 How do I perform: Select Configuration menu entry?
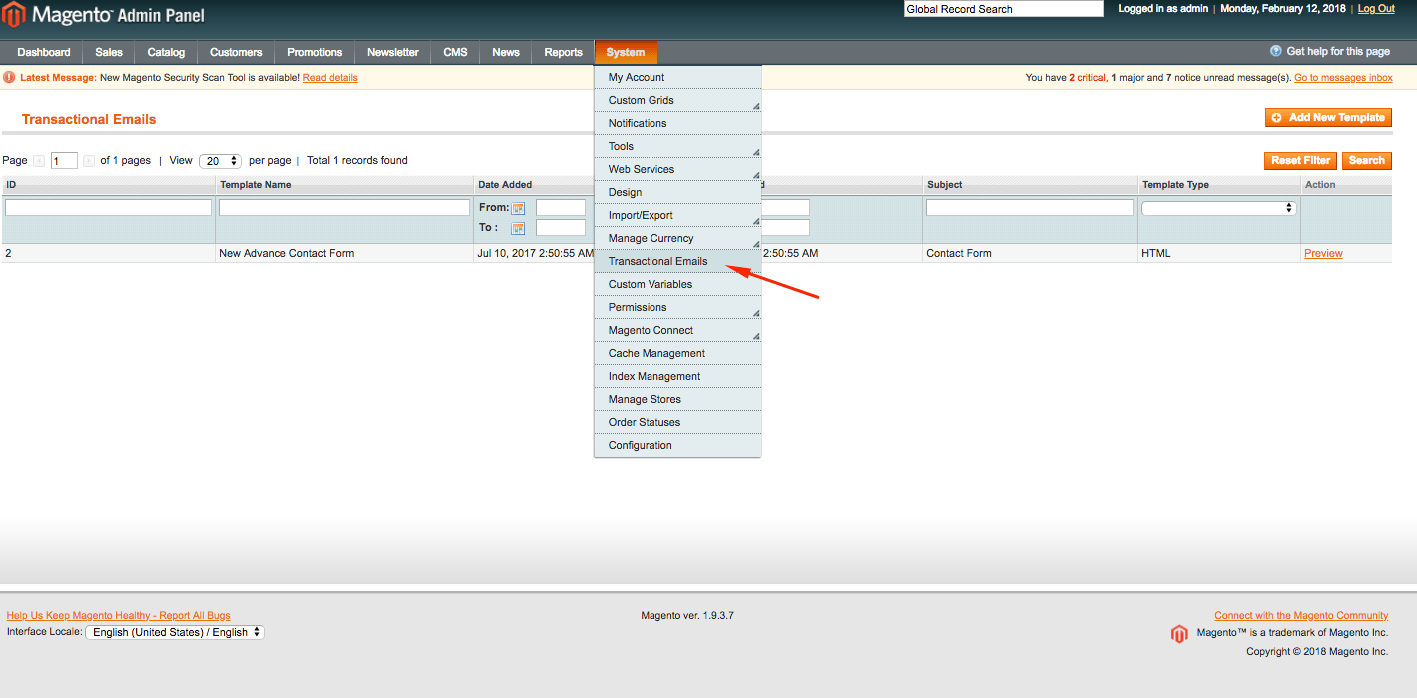coord(678,445)
